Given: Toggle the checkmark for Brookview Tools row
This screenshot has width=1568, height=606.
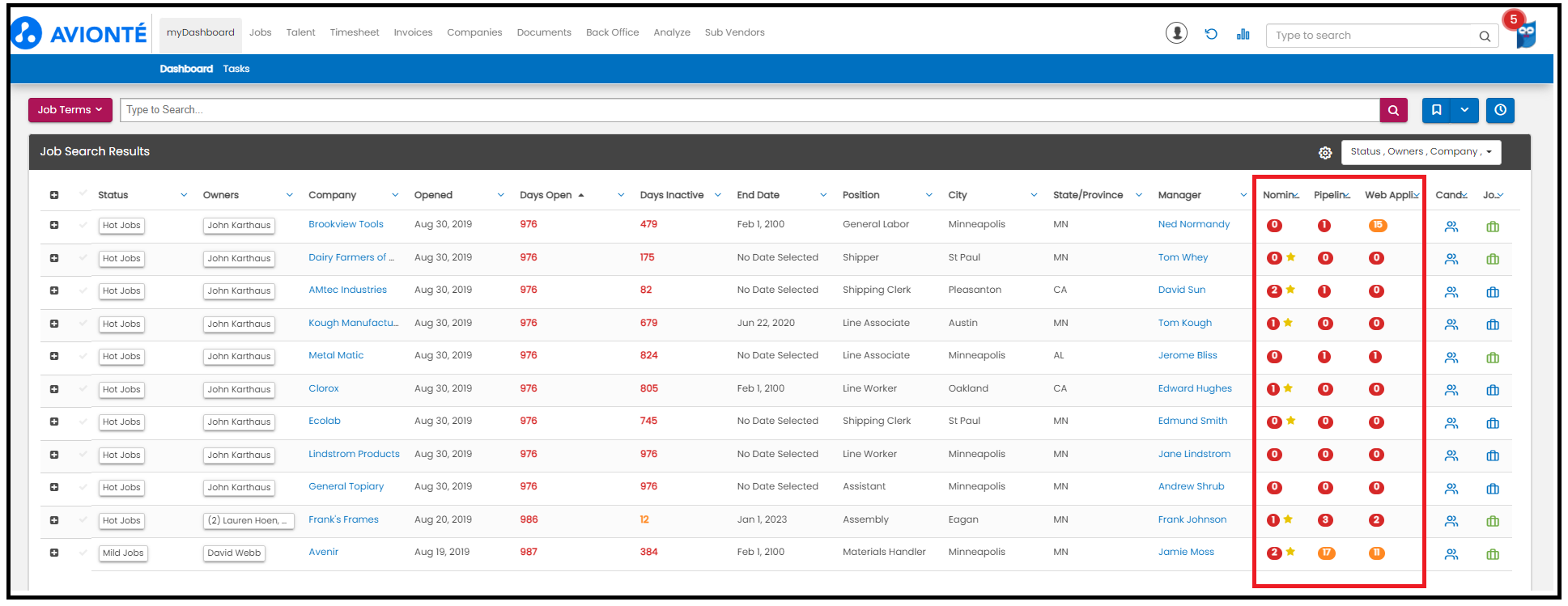Looking at the screenshot, I should click(83, 224).
